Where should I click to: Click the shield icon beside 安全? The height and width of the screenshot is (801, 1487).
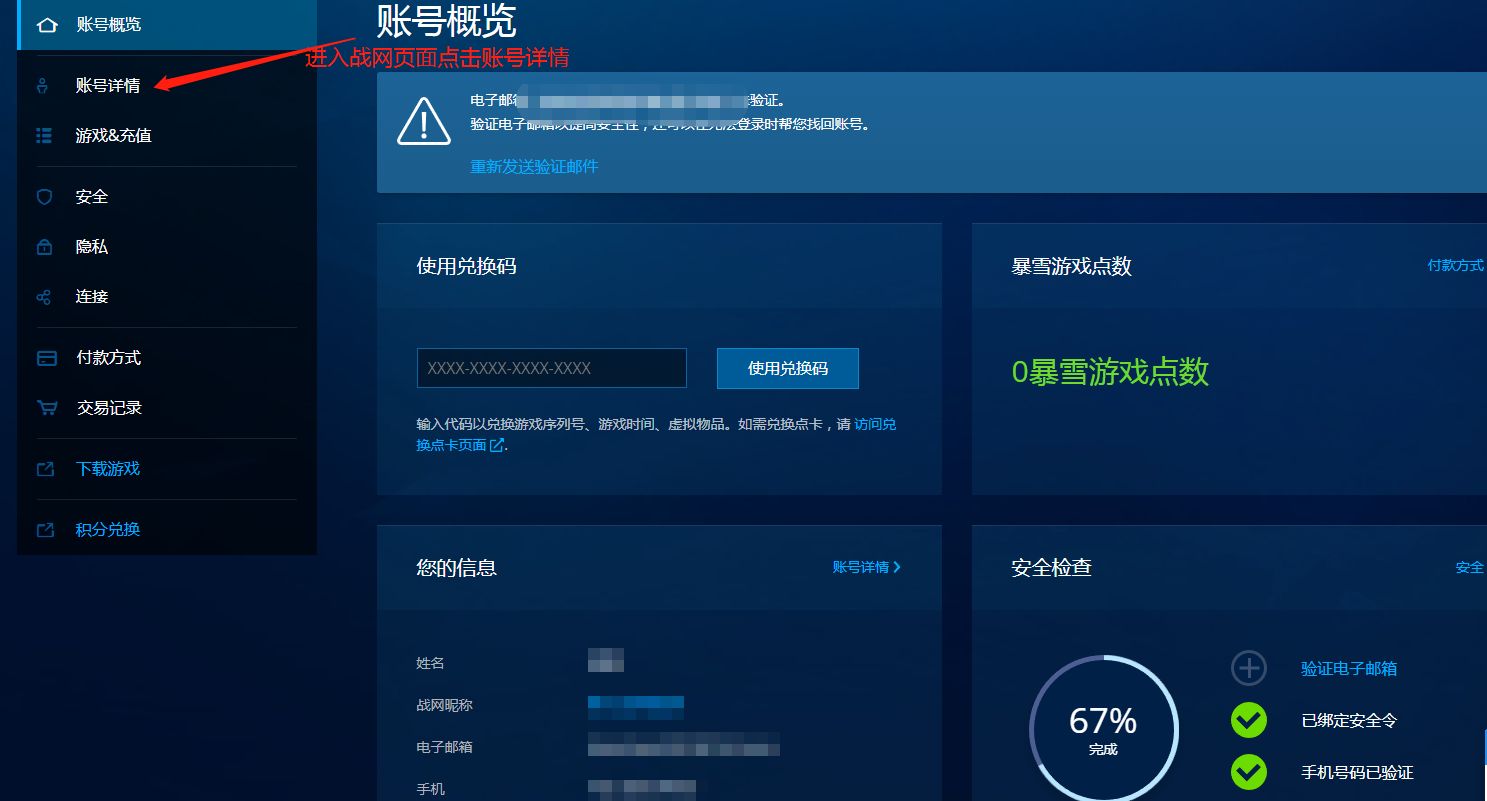pyautogui.click(x=44, y=197)
